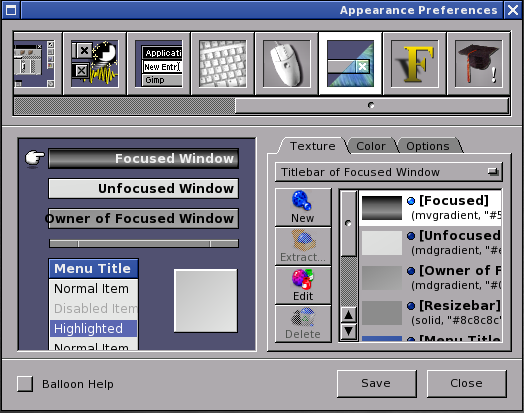
Task: Open font configuration F icon
Action: point(415,63)
